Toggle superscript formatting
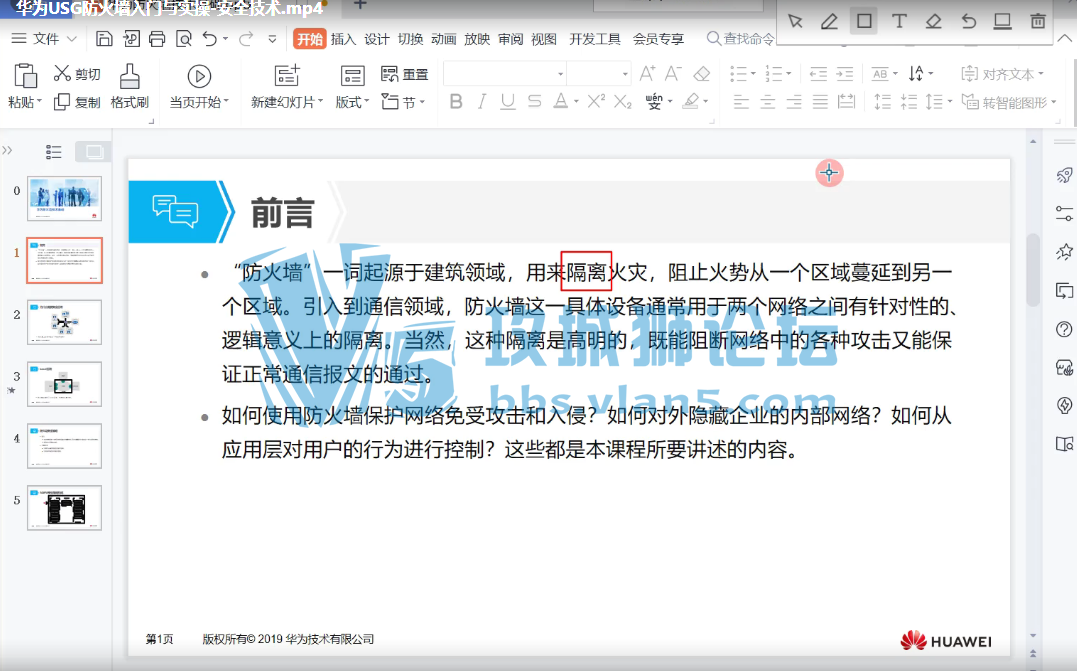 coord(596,102)
